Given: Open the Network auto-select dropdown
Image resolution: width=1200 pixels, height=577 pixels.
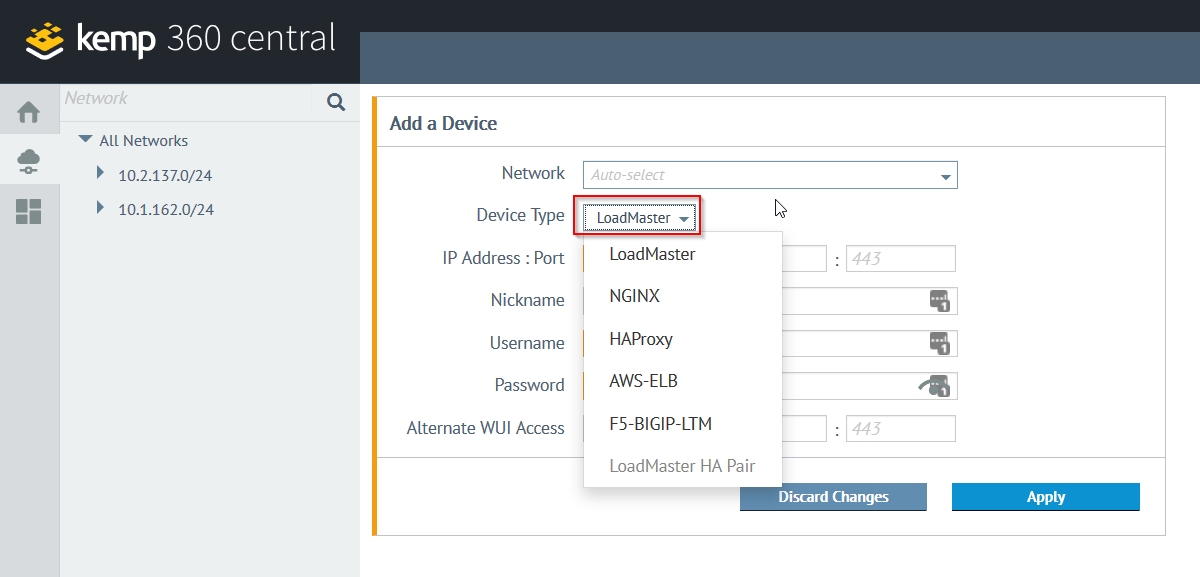Looking at the screenshot, I should (770, 175).
